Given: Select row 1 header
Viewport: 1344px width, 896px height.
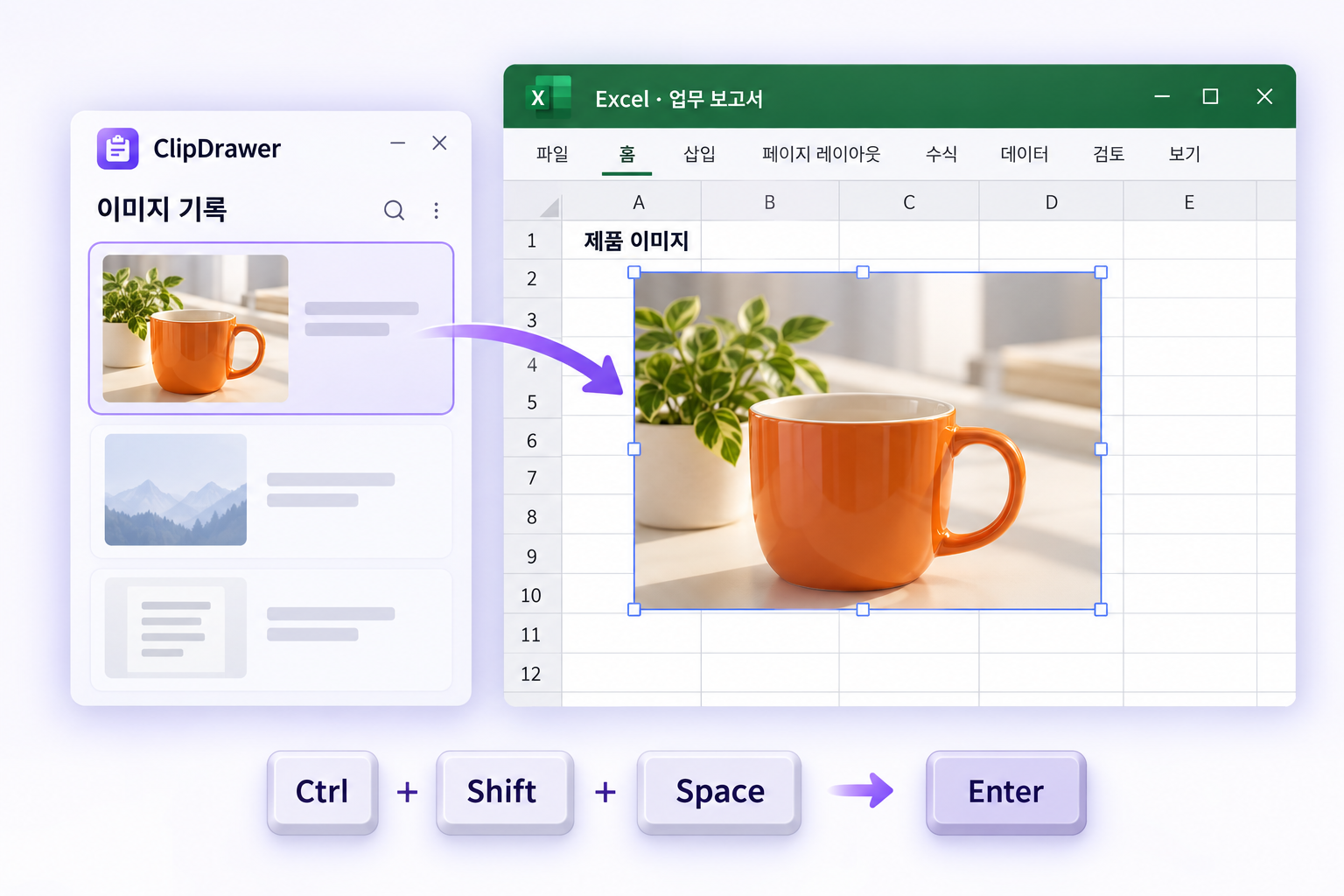Looking at the screenshot, I should (532, 241).
